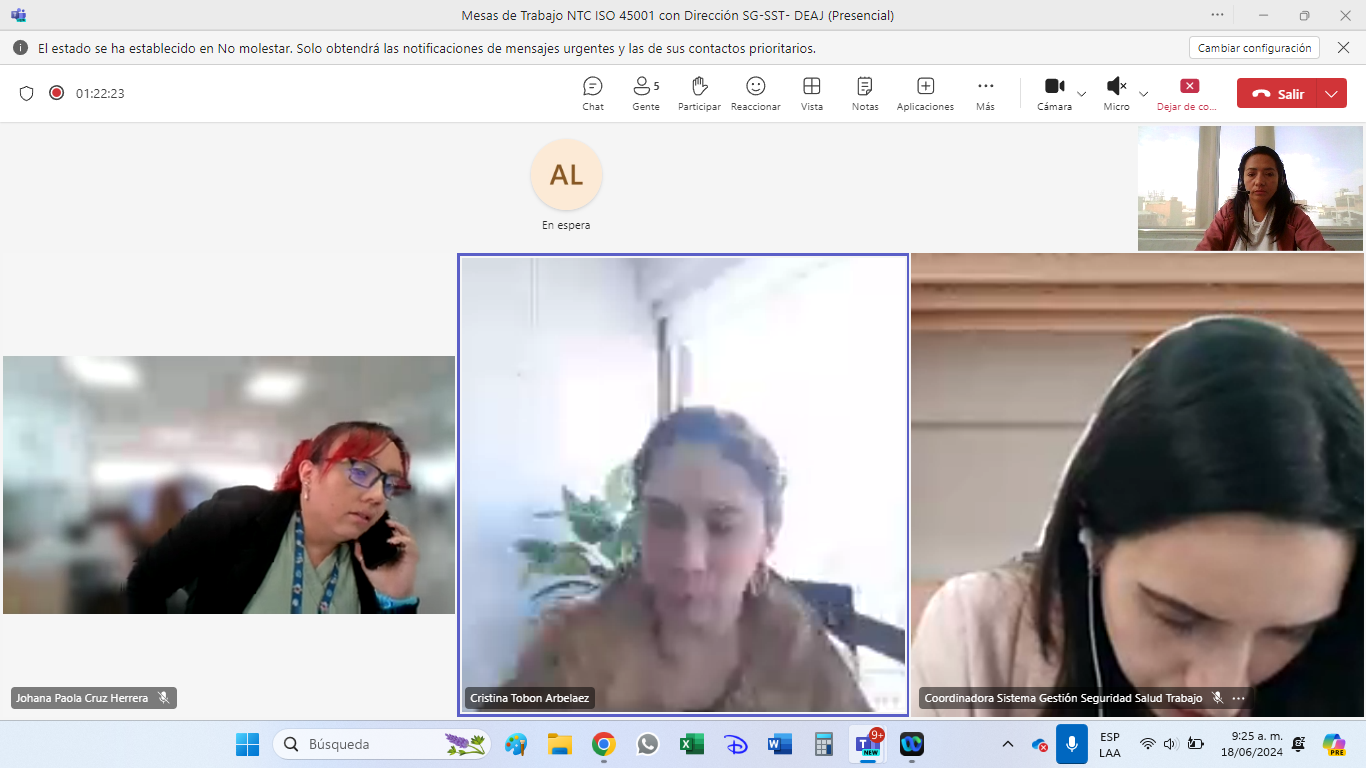Viewport: 1366px width, 768px height.
Task: Open Word from the taskbar
Action: click(x=779, y=744)
